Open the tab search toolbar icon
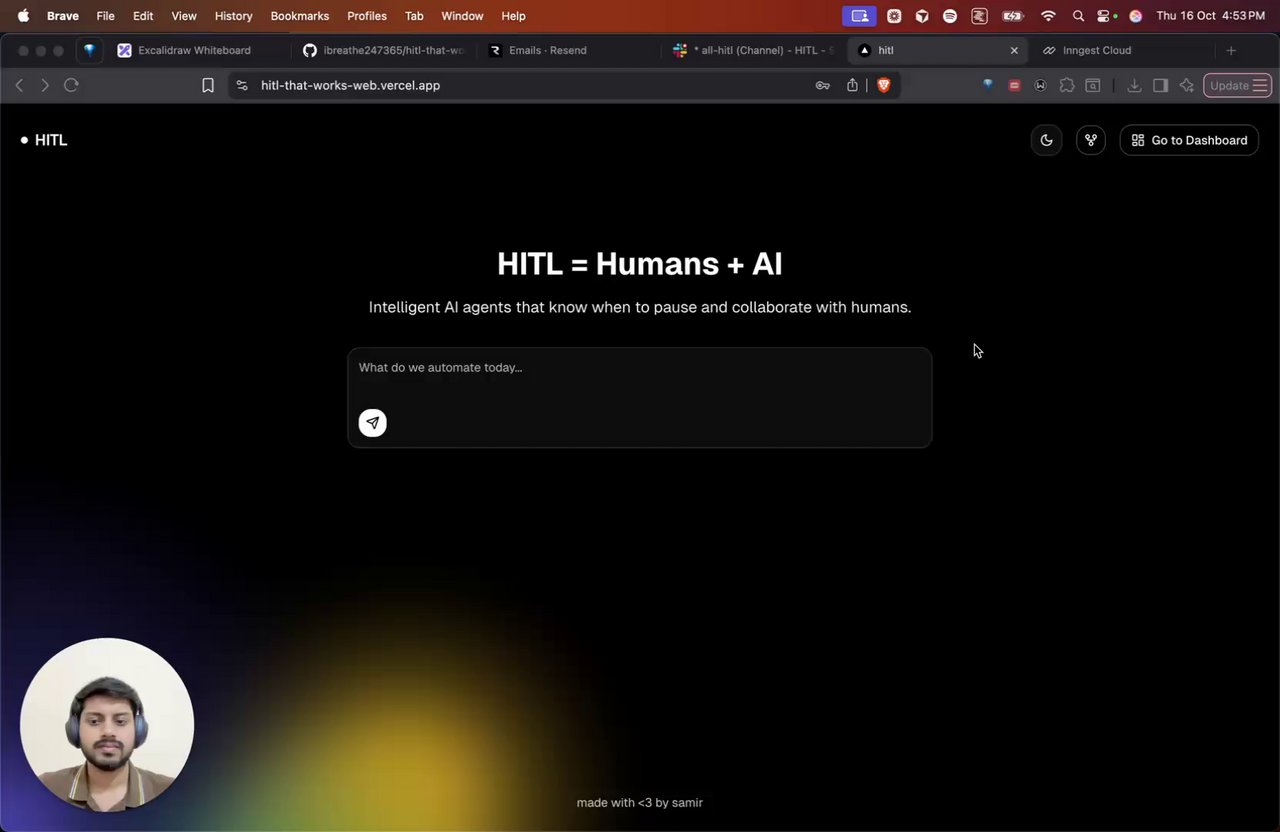 click(1093, 85)
